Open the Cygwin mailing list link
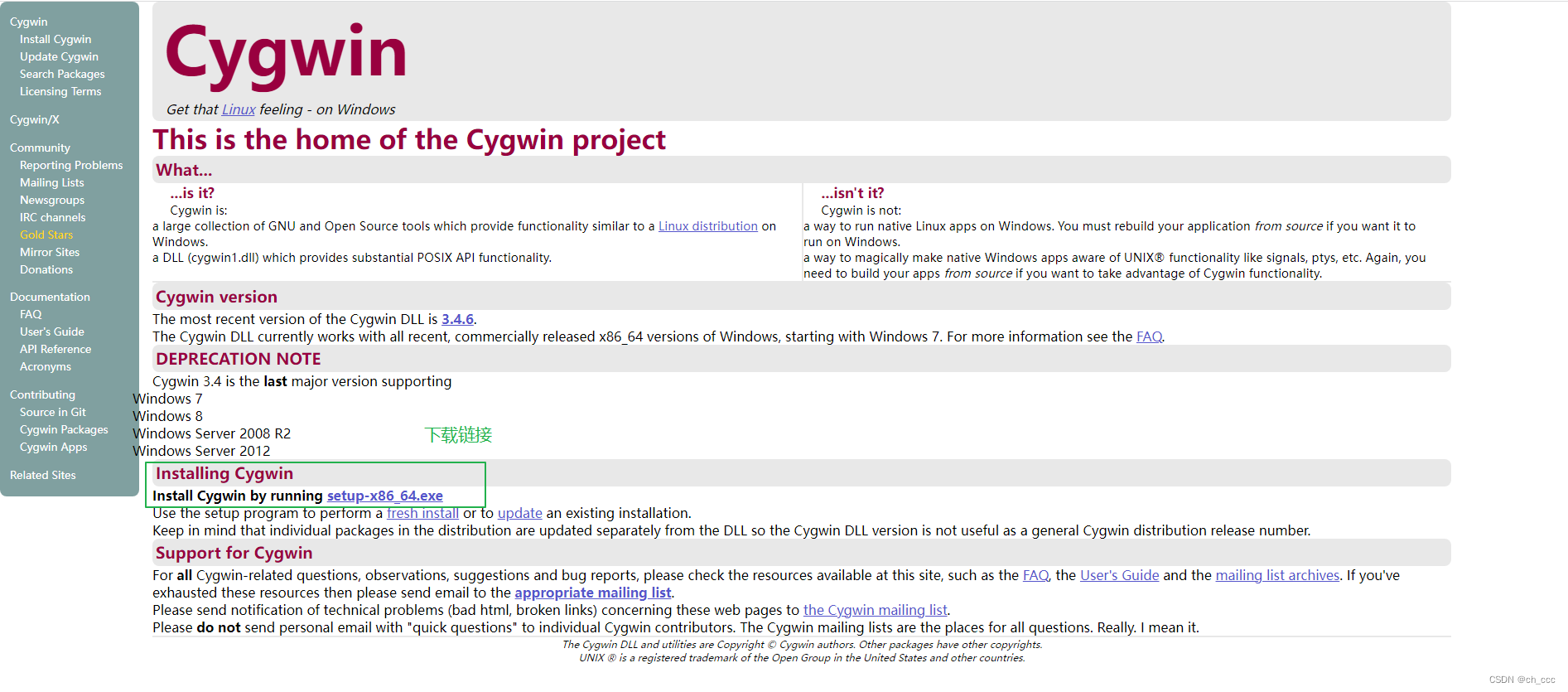 coord(876,610)
